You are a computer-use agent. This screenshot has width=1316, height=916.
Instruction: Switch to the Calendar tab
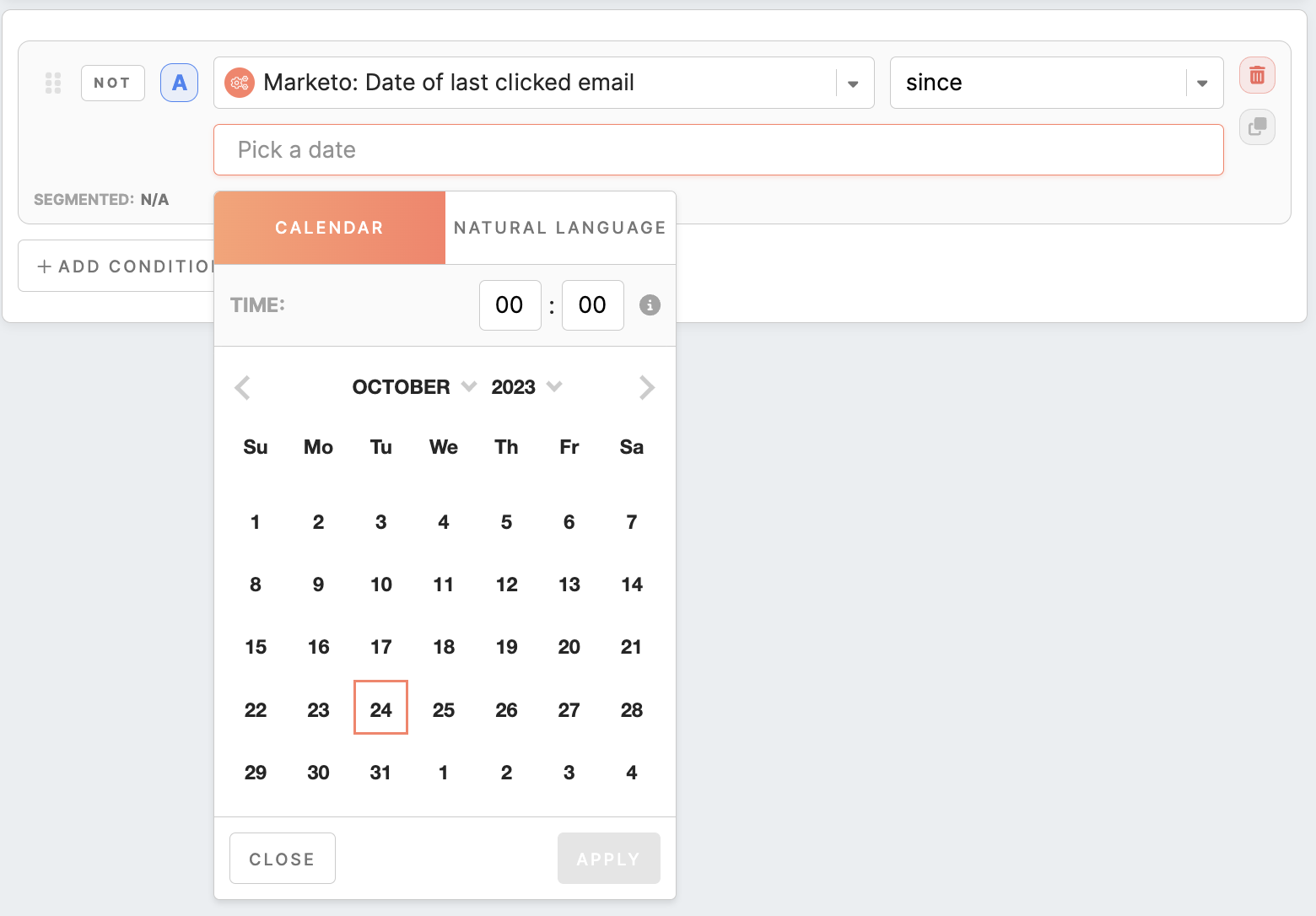pos(330,228)
